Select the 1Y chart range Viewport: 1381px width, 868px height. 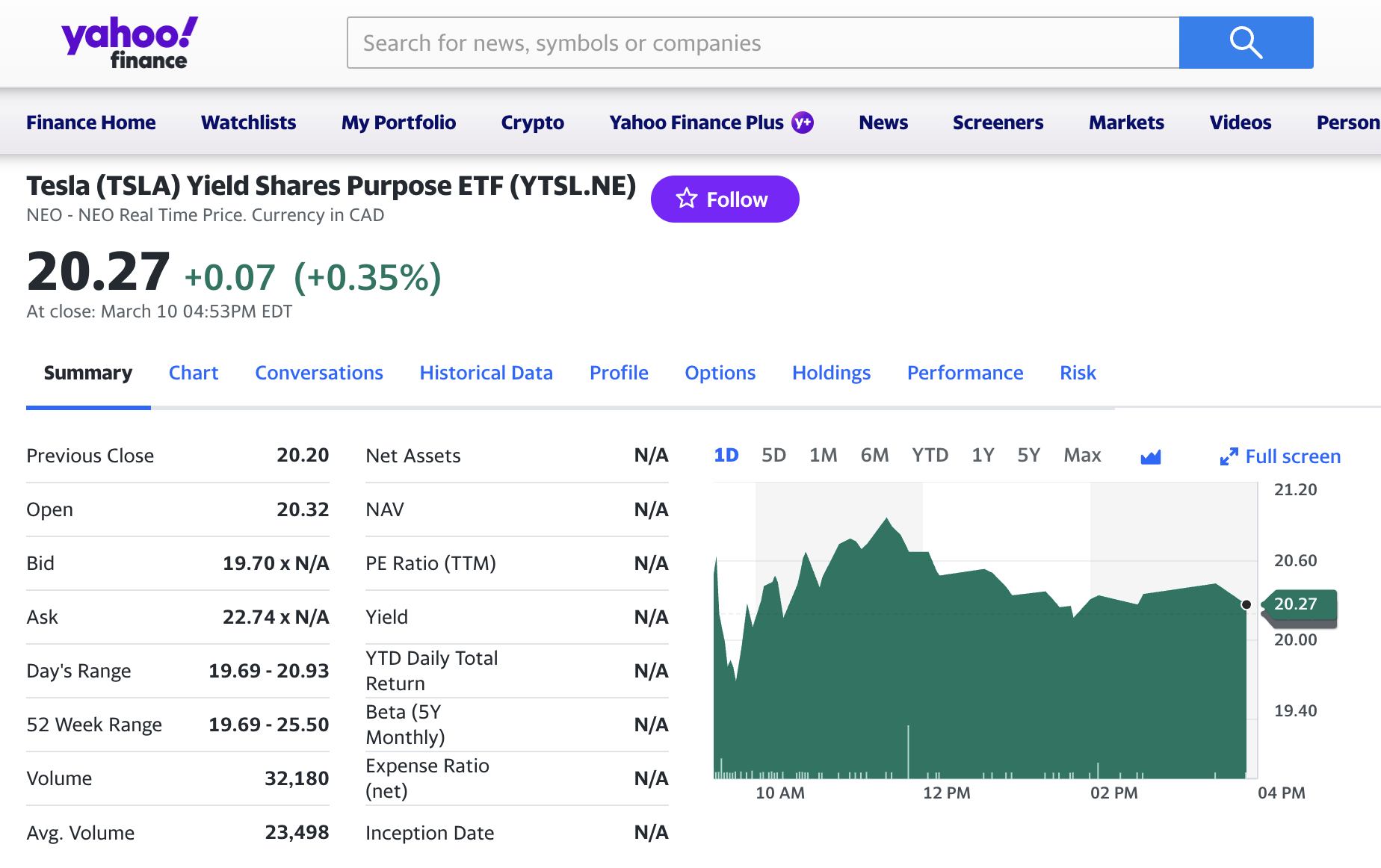pos(983,455)
